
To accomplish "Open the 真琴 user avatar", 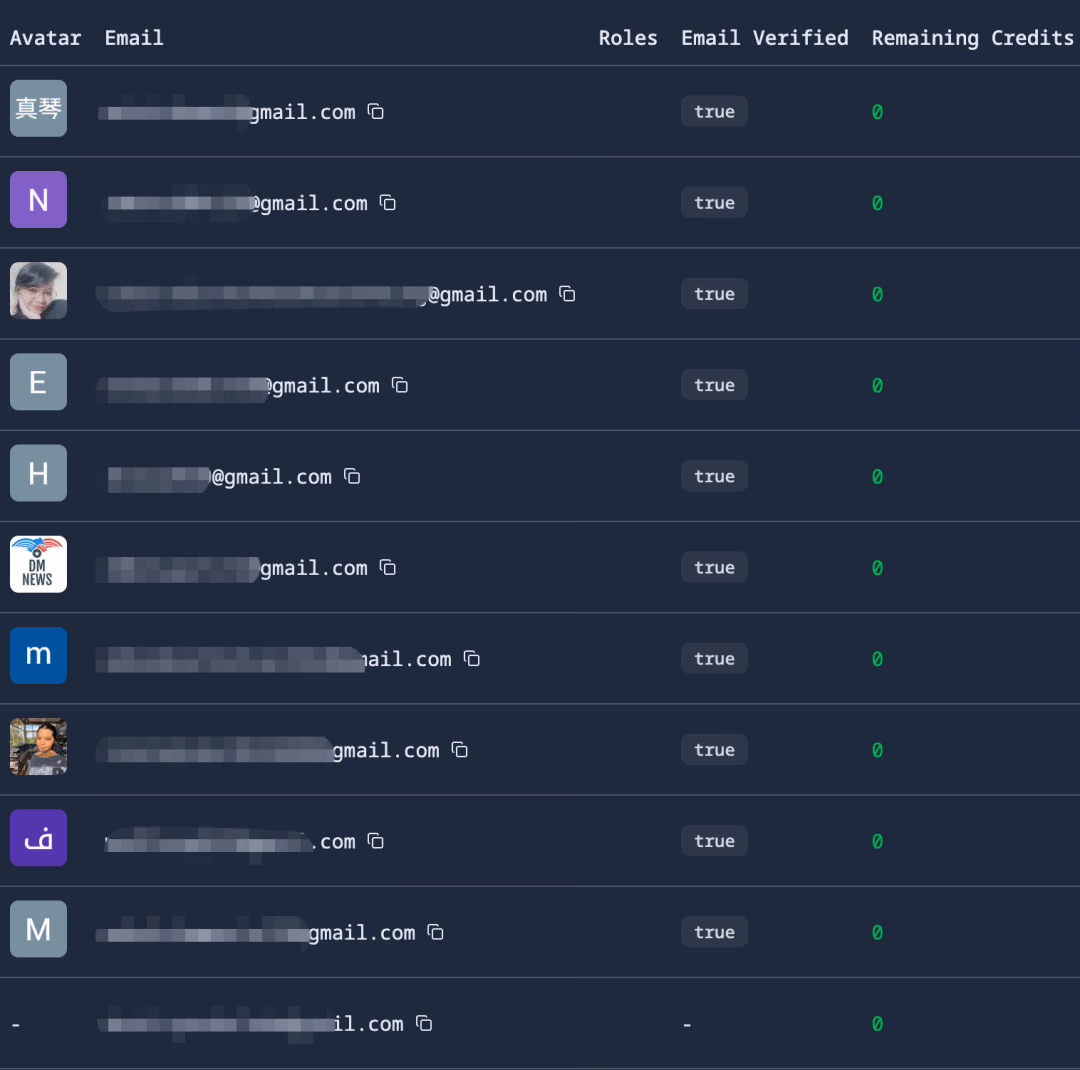I will point(39,108).
